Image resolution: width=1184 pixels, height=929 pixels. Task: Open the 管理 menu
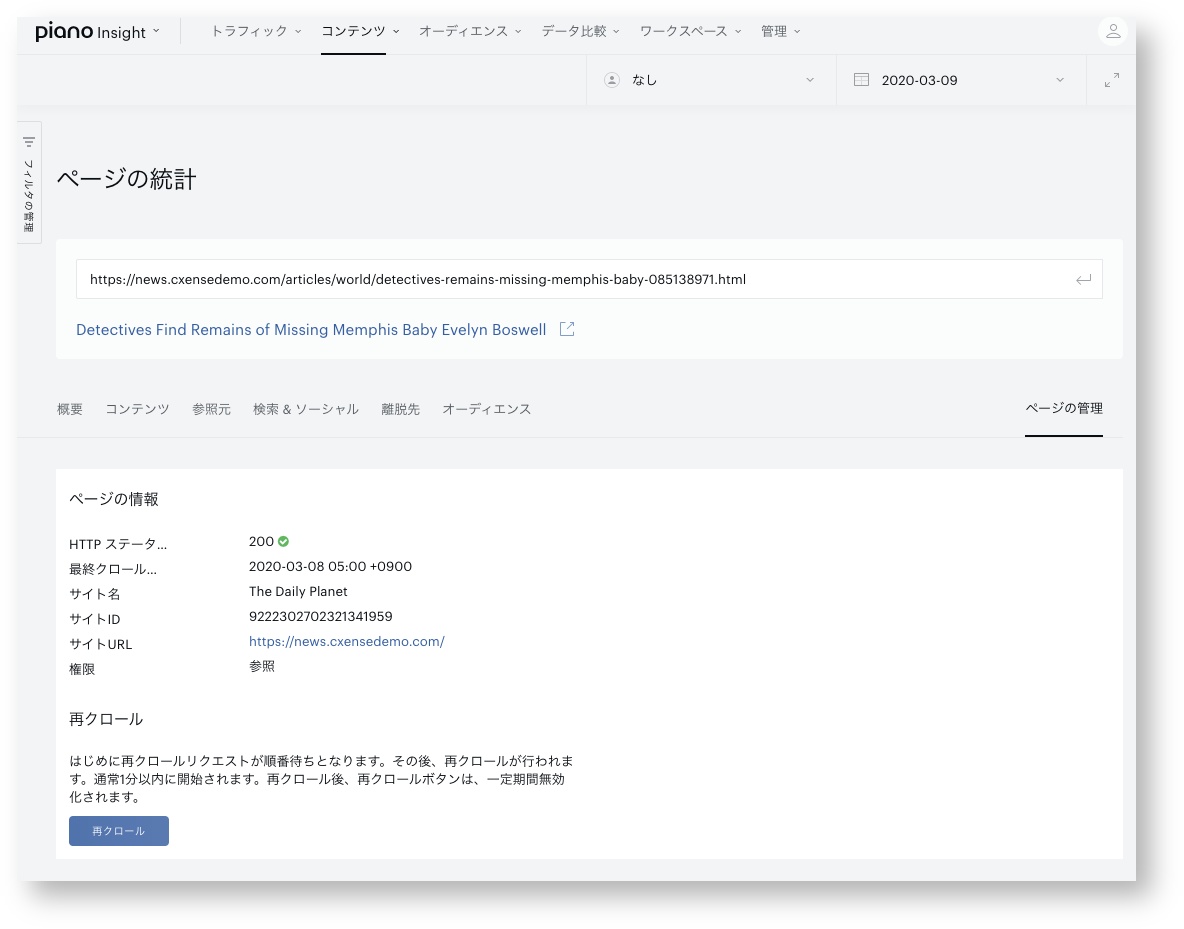click(x=780, y=32)
